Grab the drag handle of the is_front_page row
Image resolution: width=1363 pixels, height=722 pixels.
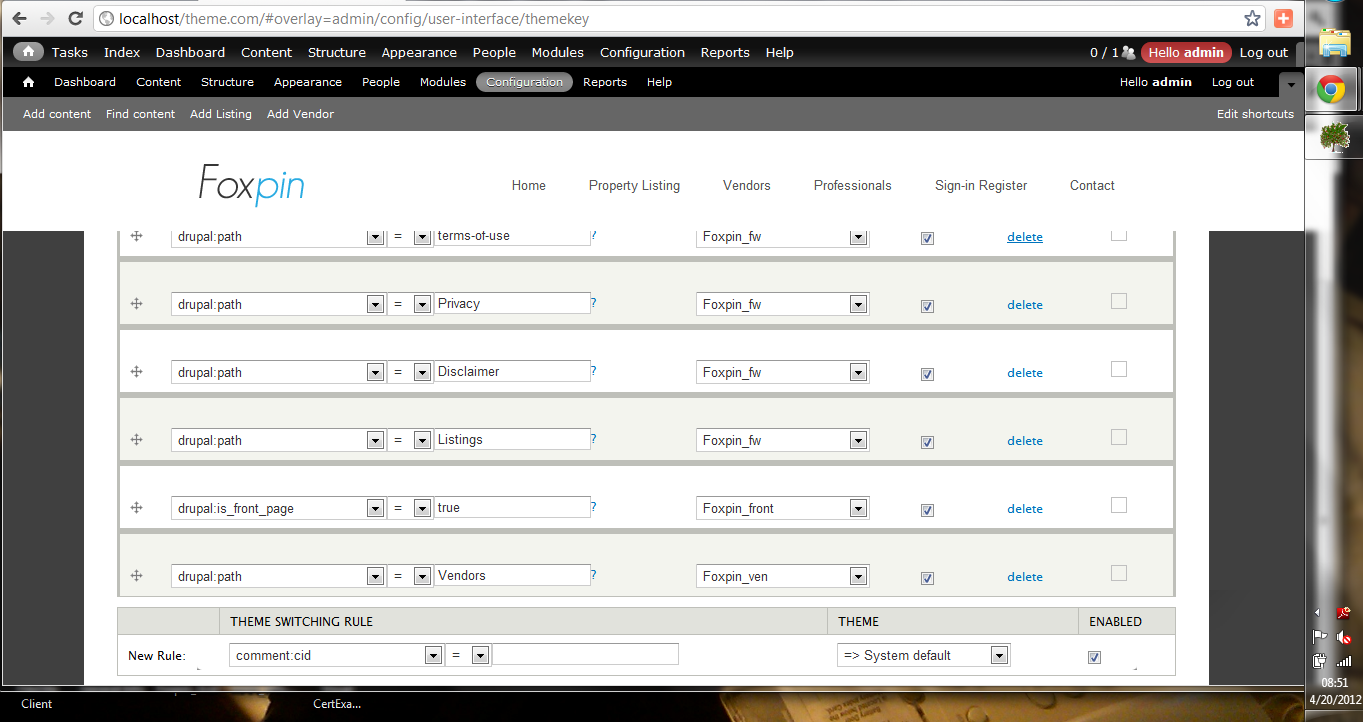(x=137, y=508)
